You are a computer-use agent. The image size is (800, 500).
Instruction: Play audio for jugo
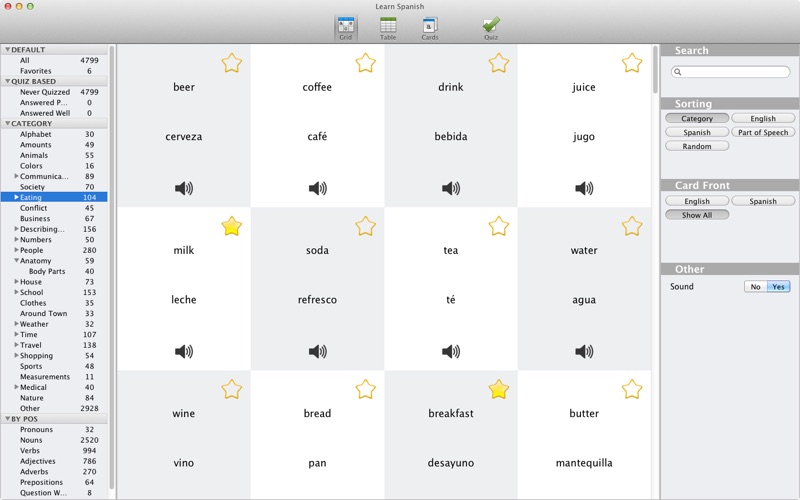click(584, 188)
